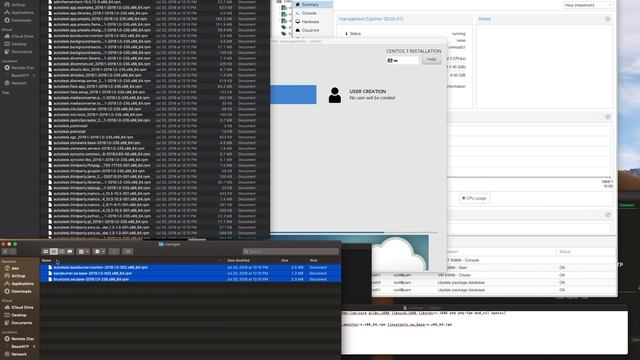640x360 pixels.
Task: Focus the Search field in manager Finder window
Action: coord(291,252)
